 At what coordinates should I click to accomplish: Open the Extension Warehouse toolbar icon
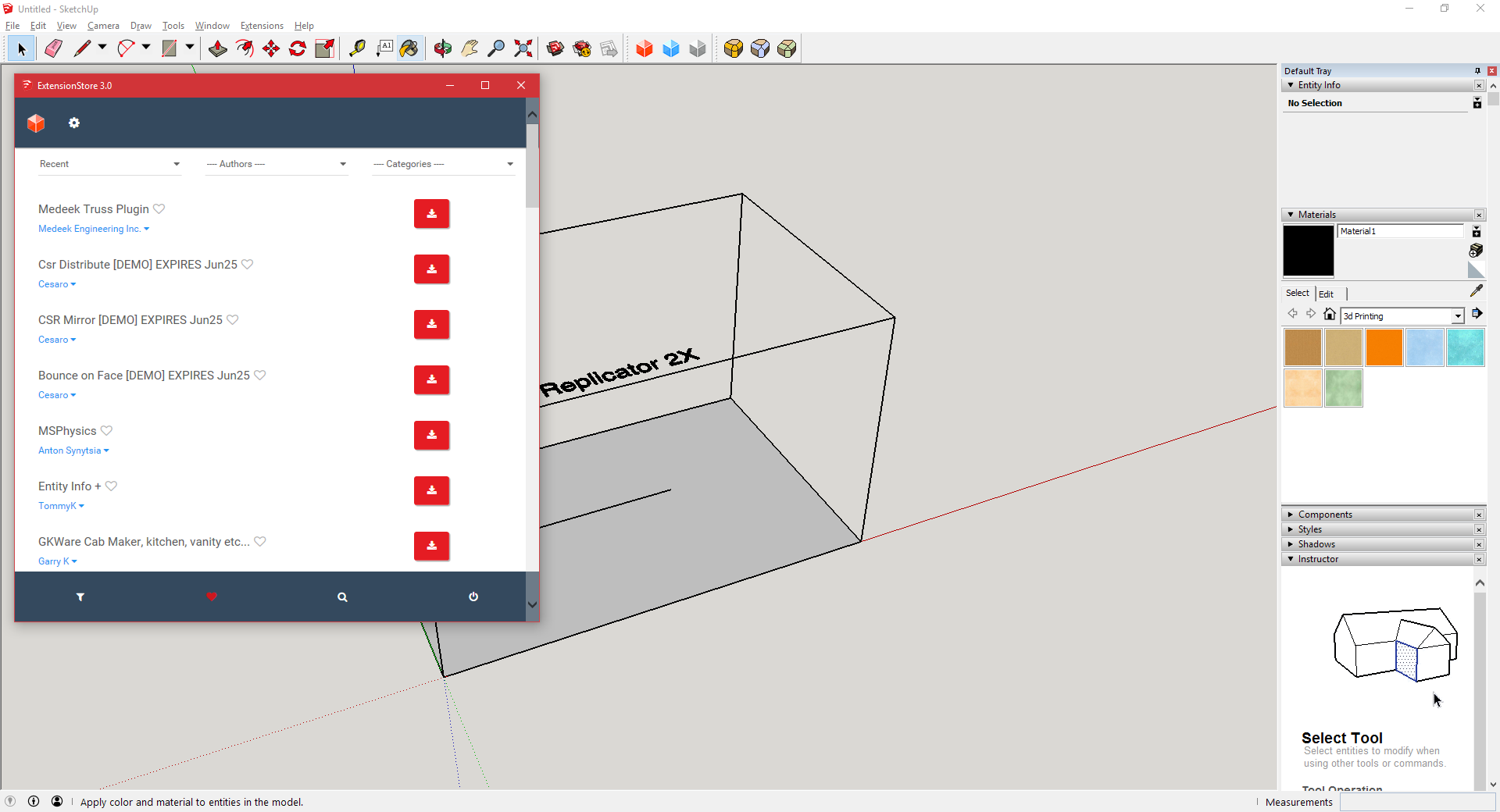(582, 49)
